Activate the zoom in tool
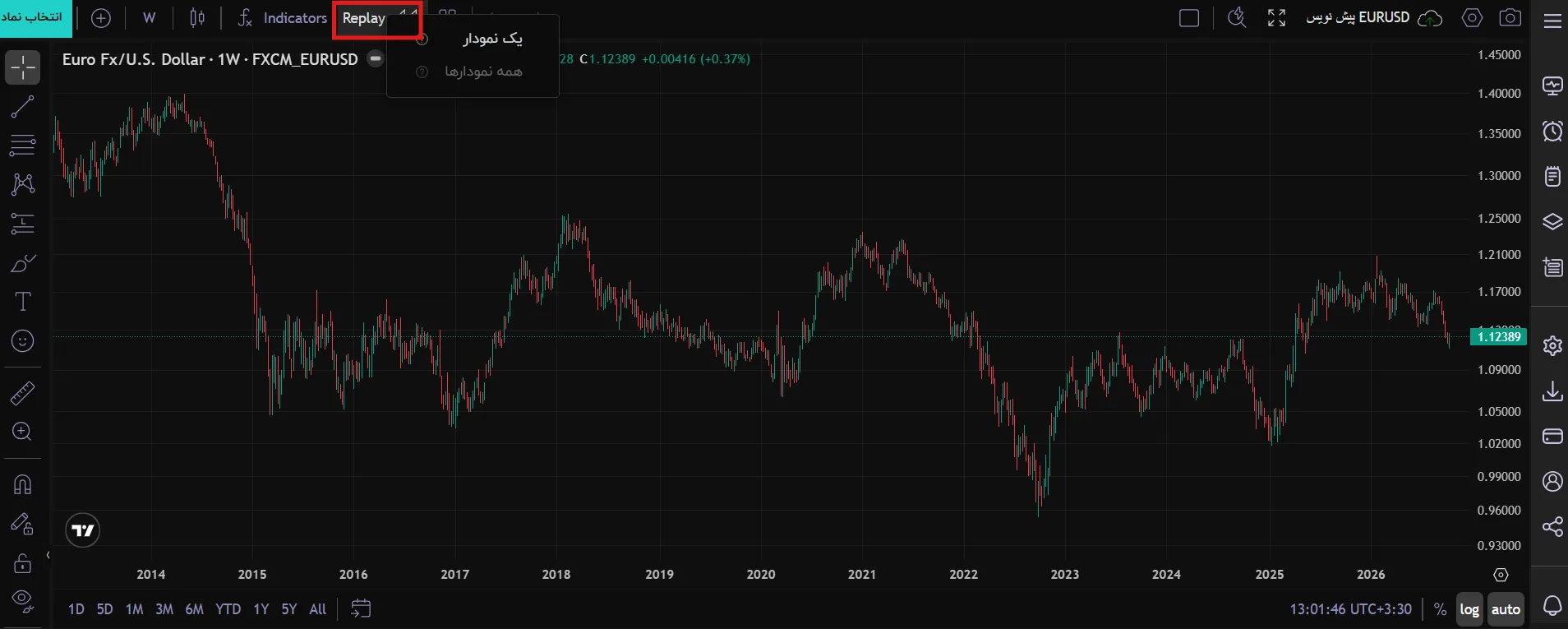Image resolution: width=1568 pixels, height=629 pixels. (x=23, y=432)
